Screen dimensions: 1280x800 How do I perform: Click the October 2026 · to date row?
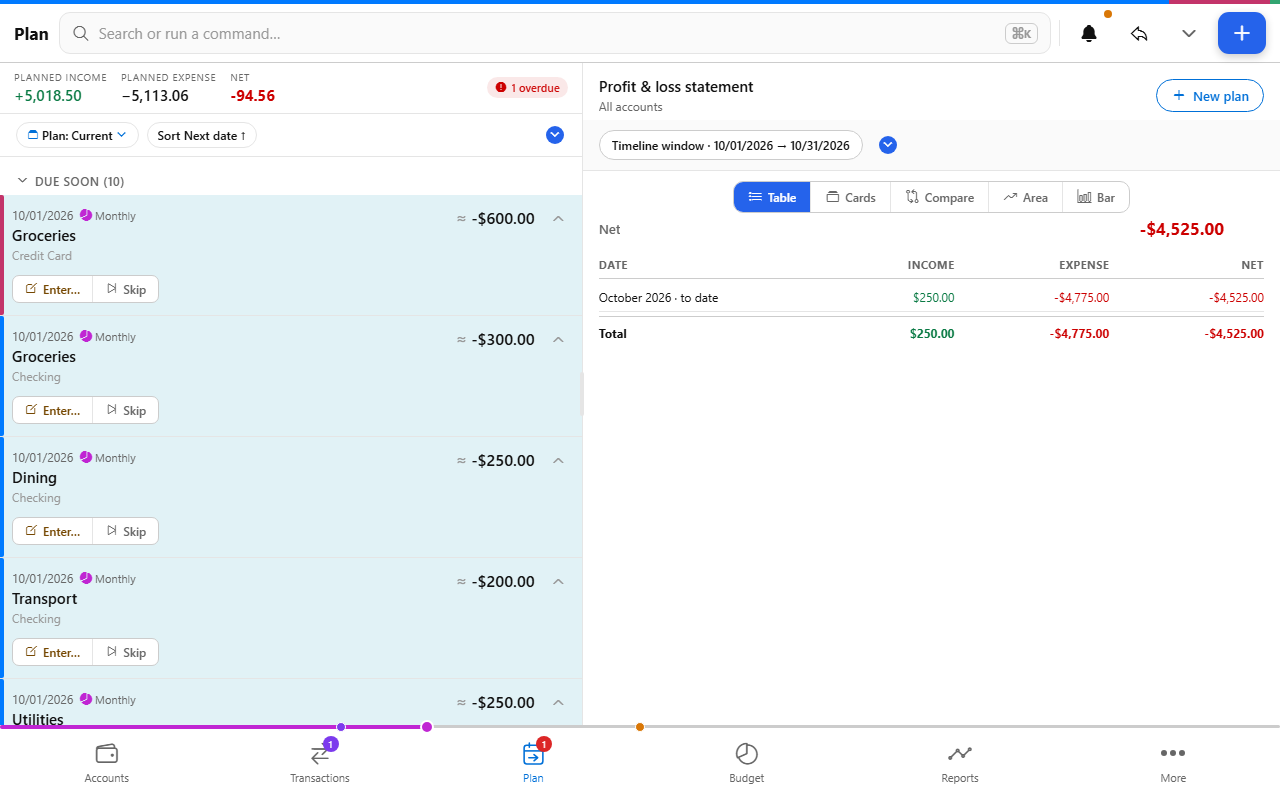pyautogui.click(x=931, y=297)
